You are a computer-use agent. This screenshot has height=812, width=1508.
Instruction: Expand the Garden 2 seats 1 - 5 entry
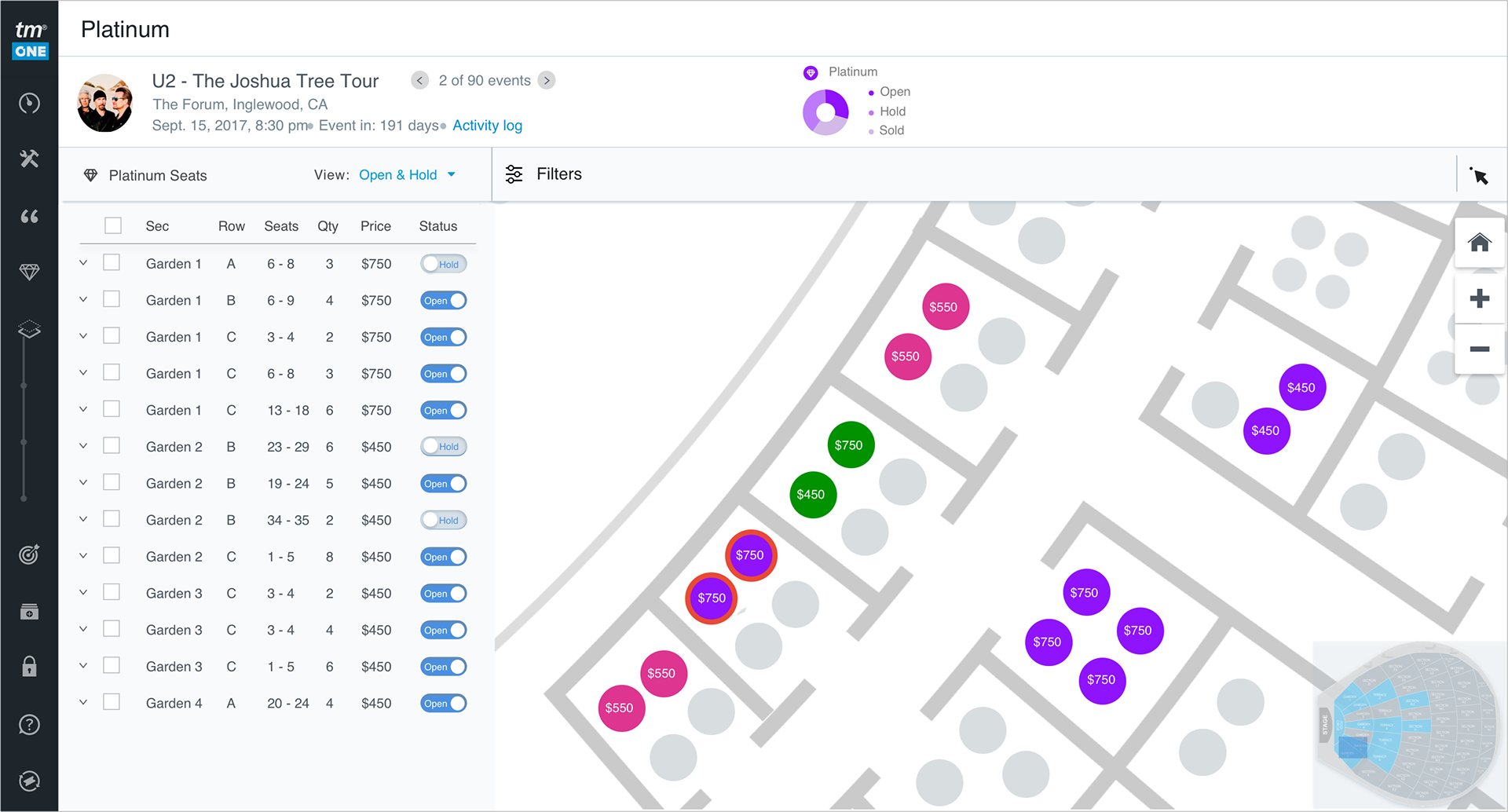[83, 556]
